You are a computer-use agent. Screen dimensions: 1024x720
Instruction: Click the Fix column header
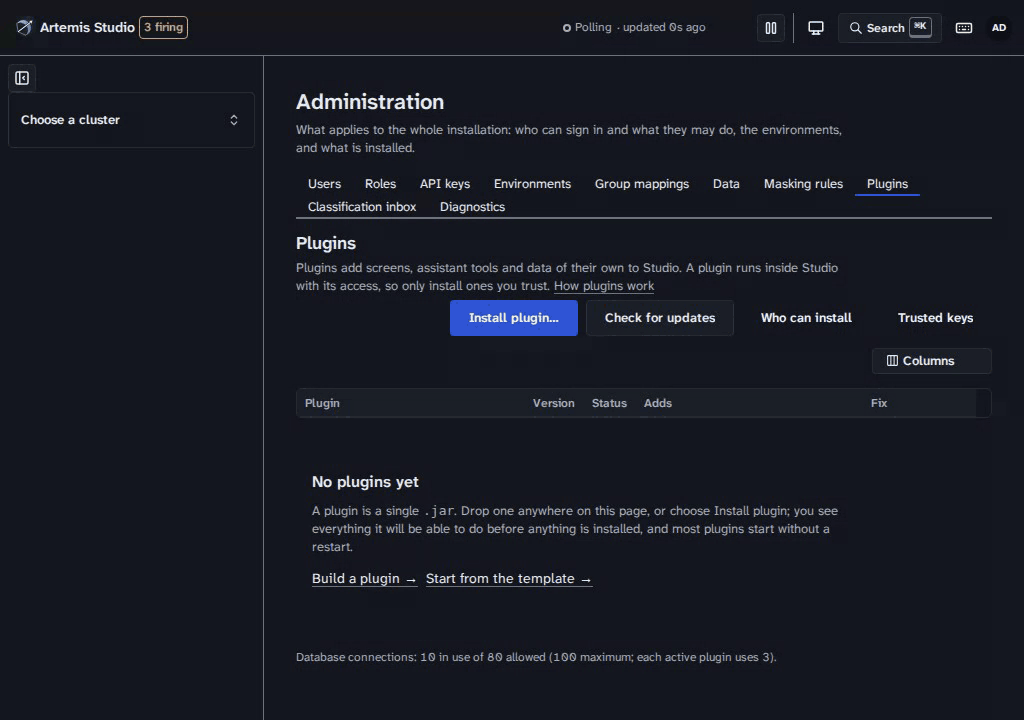click(x=878, y=404)
